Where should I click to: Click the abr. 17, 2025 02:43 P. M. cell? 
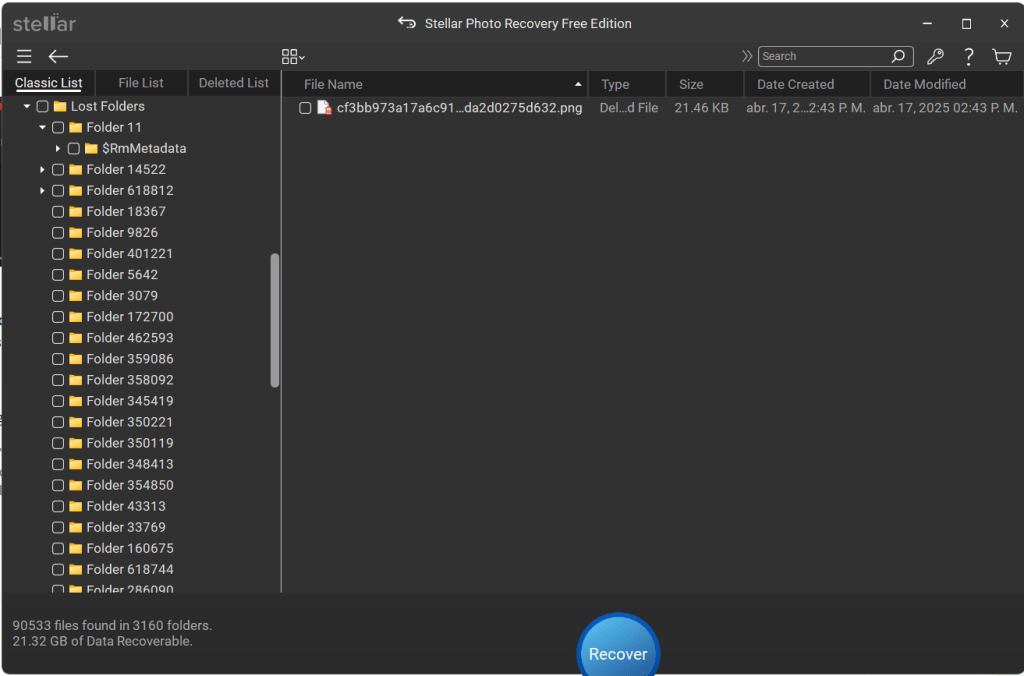tap(945, 108)
